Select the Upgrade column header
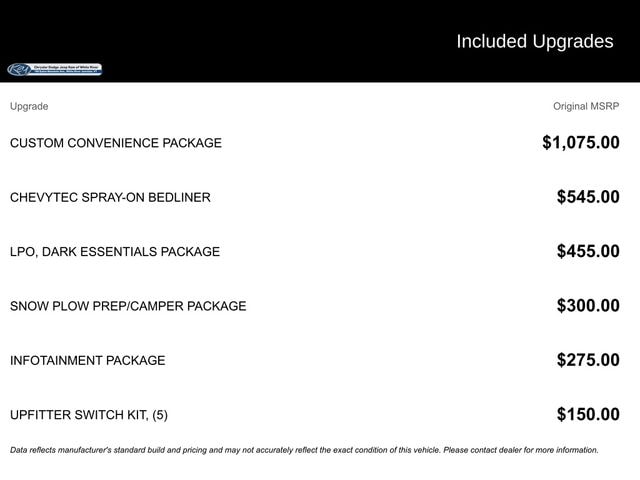Screen dimensions: 640x480 click(x=29, y=106)
